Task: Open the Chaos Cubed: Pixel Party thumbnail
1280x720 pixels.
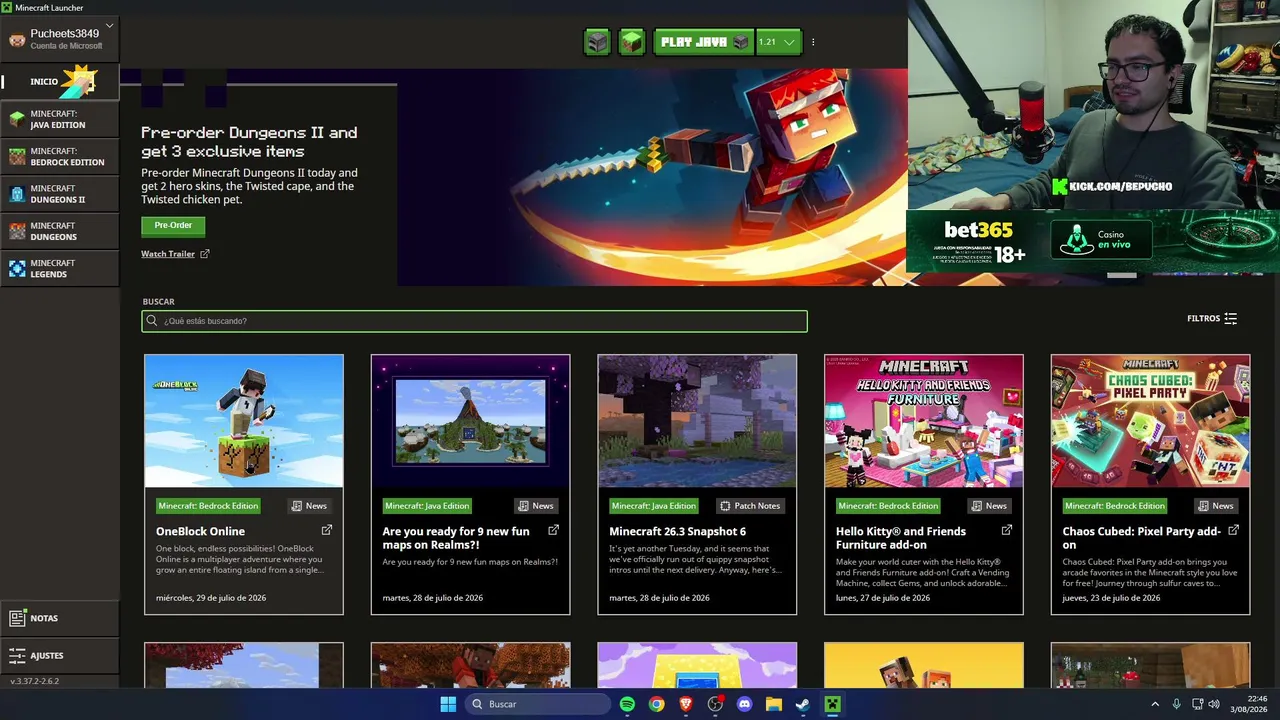Action: (x=1150, y=421)
